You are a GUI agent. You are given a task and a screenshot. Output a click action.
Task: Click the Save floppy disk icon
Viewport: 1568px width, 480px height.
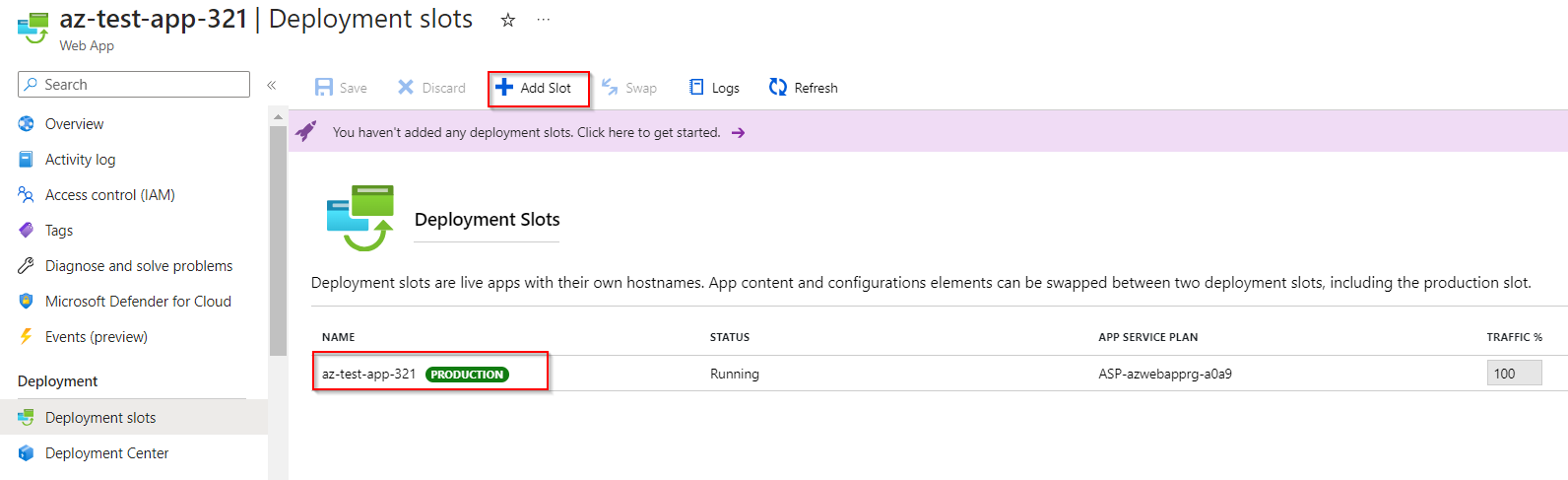pyautogui.click(x=324, y=88)
